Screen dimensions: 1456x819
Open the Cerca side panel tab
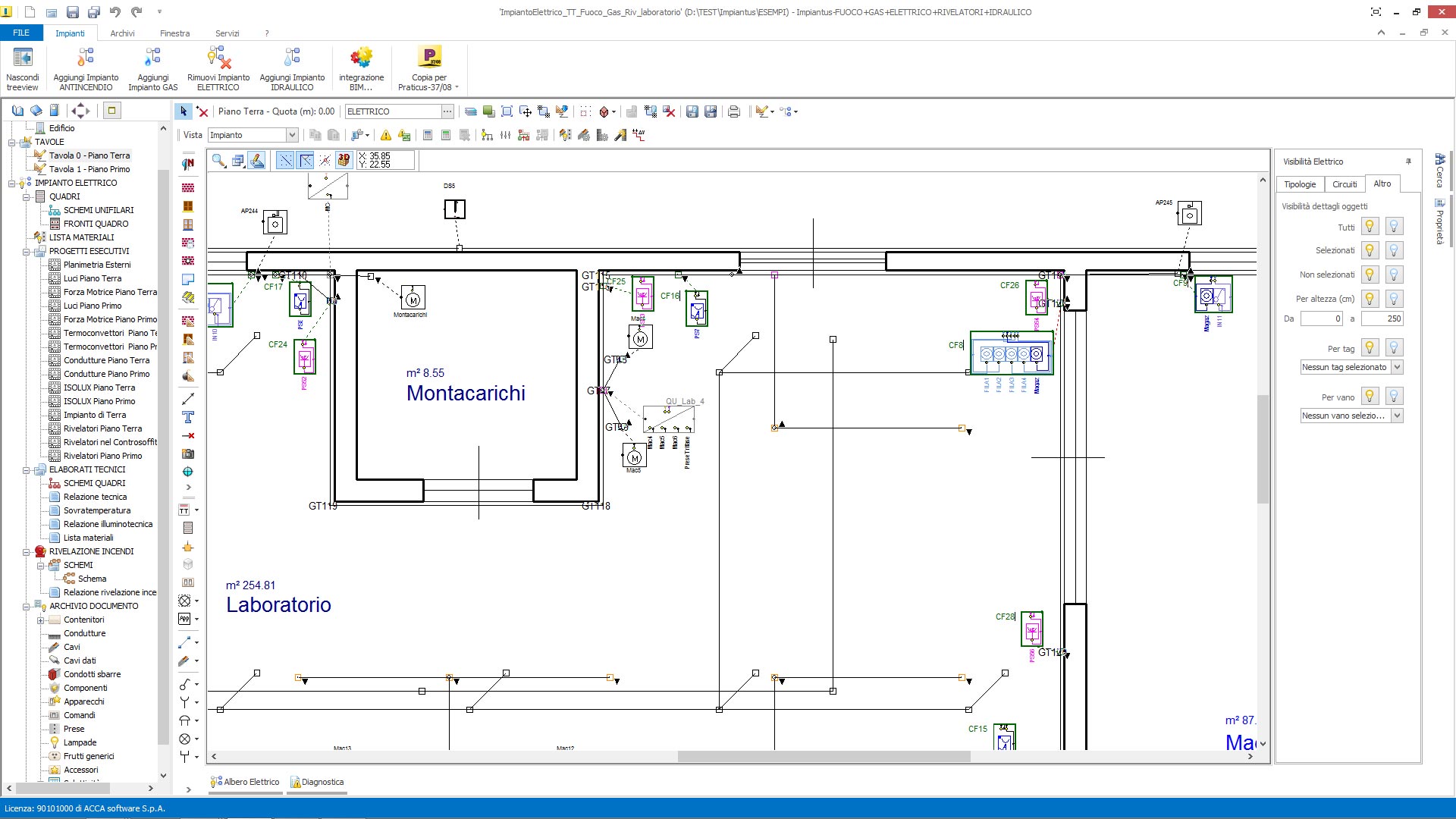(x=1439, y=171)
